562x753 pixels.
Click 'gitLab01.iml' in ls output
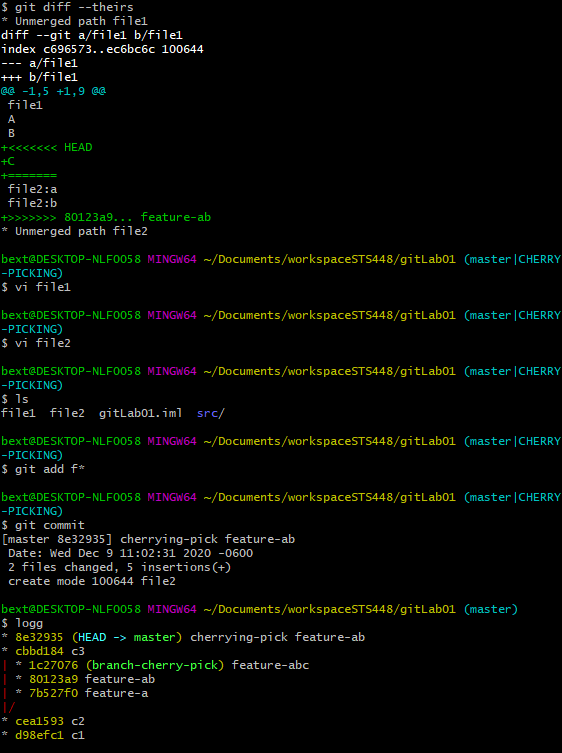pos(140,413)
